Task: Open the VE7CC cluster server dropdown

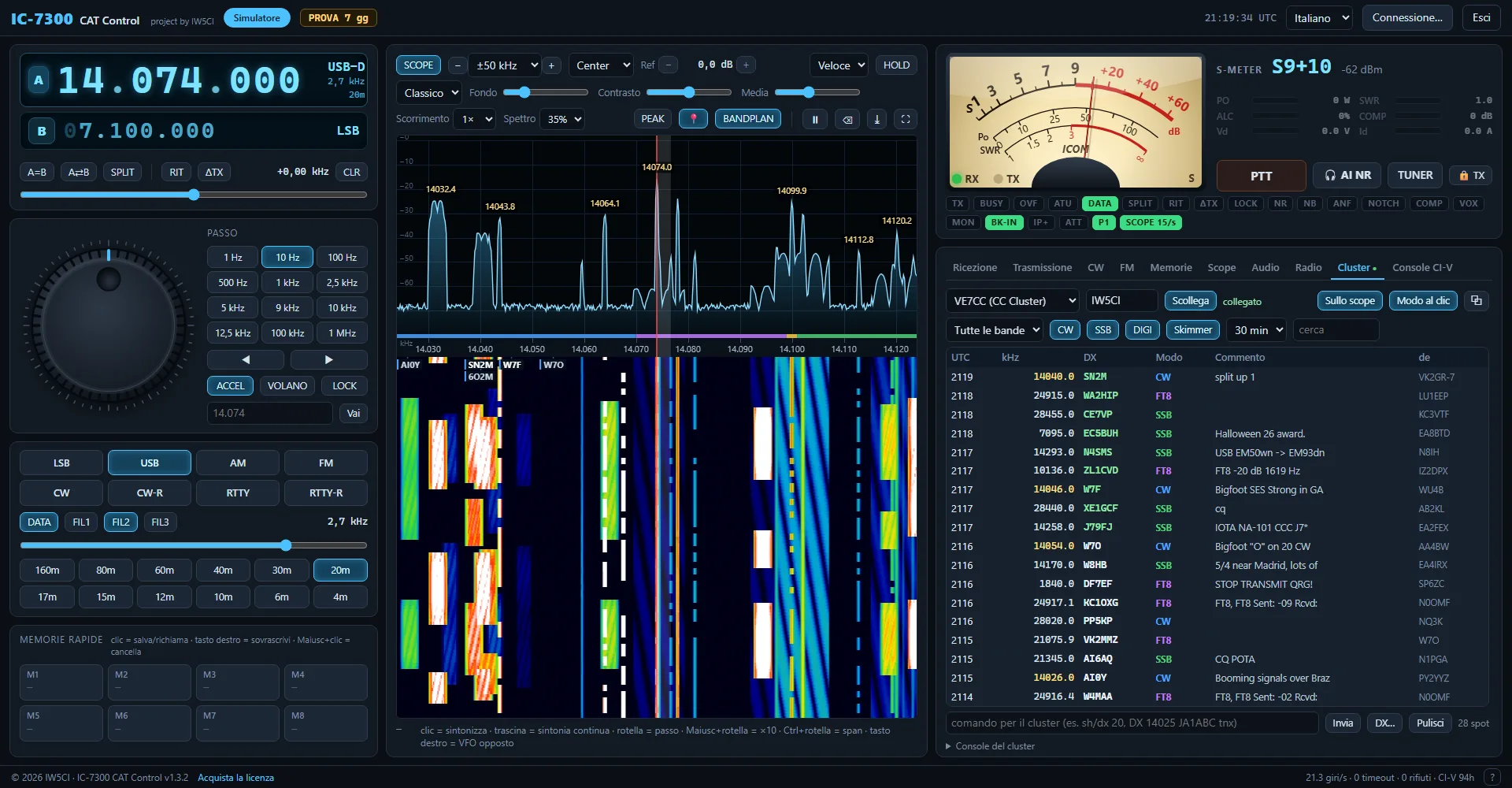Action: pos(1012,301)
